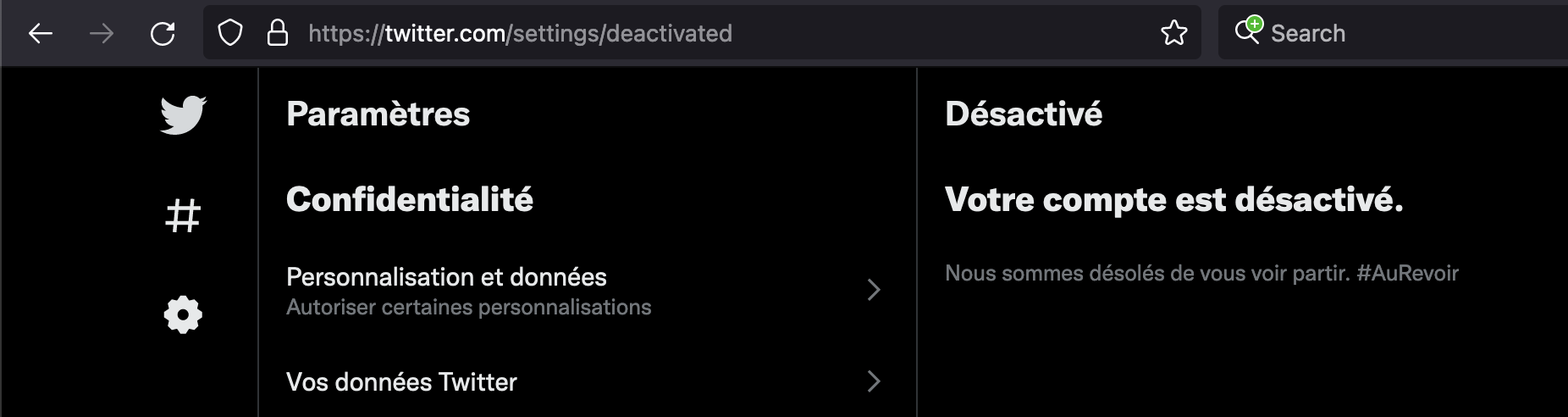The width and height of the screenshot is (1568, 417).
Task: Click the "Votre compte est désactivé." message
Action: (1173, 200)
